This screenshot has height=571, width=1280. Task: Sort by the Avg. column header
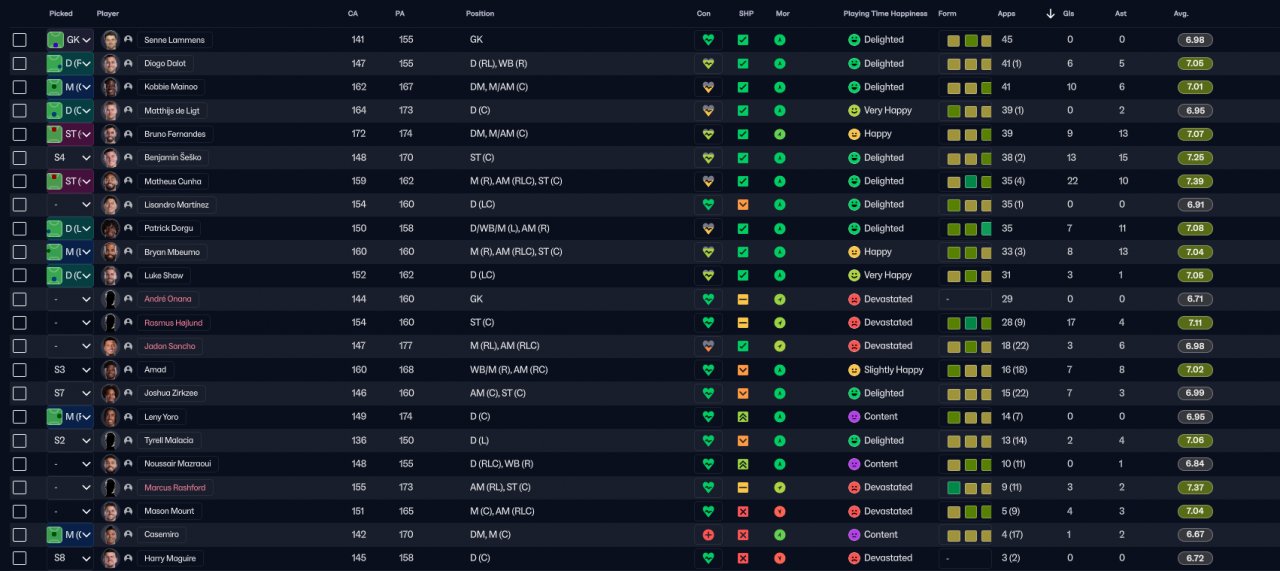pos(1181,14)
